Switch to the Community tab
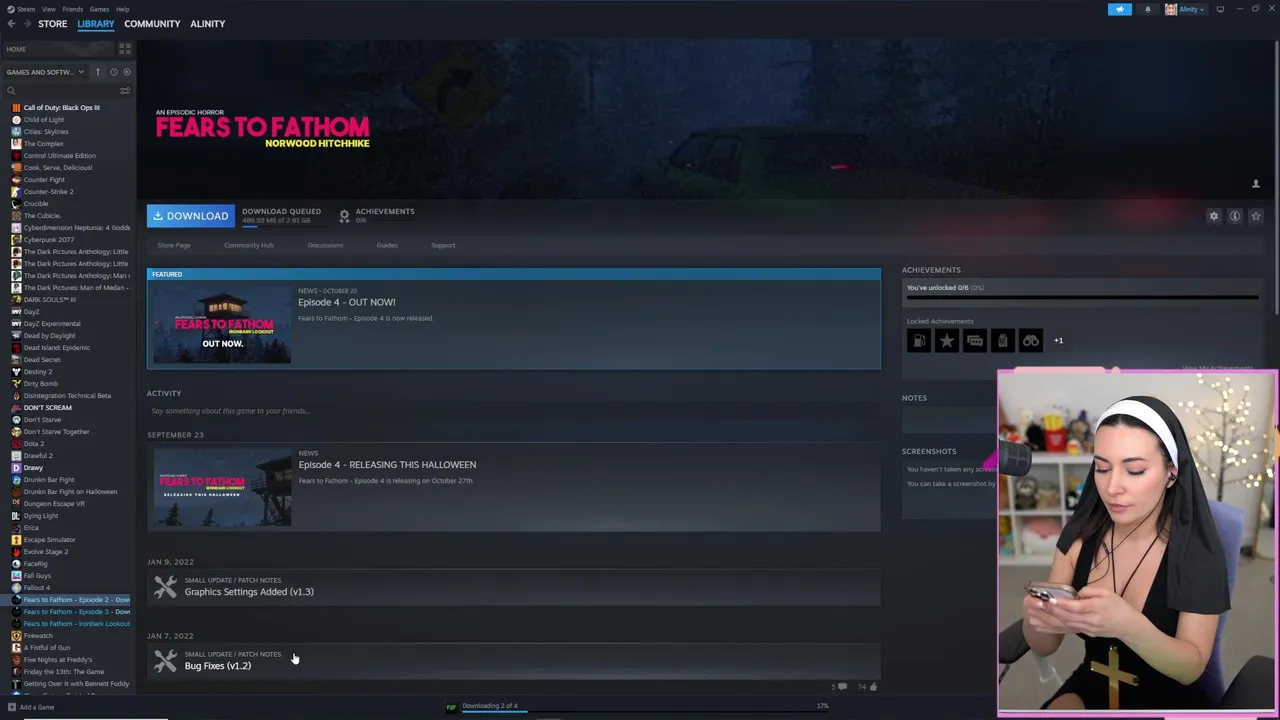Screen dimensions: 1280x720 pos(152,24)
